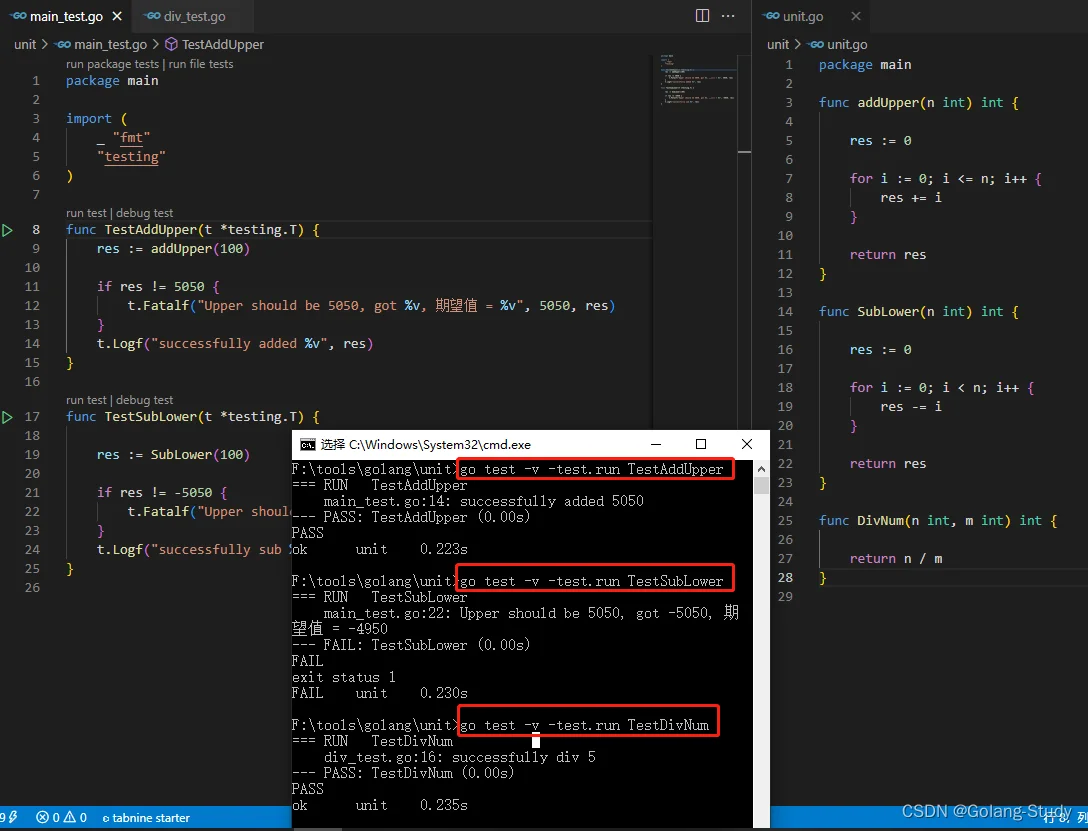Screen dimensions: 1088x831
Task: Click func SubLower declaration in unit.go
Action: tap(918, 312)
